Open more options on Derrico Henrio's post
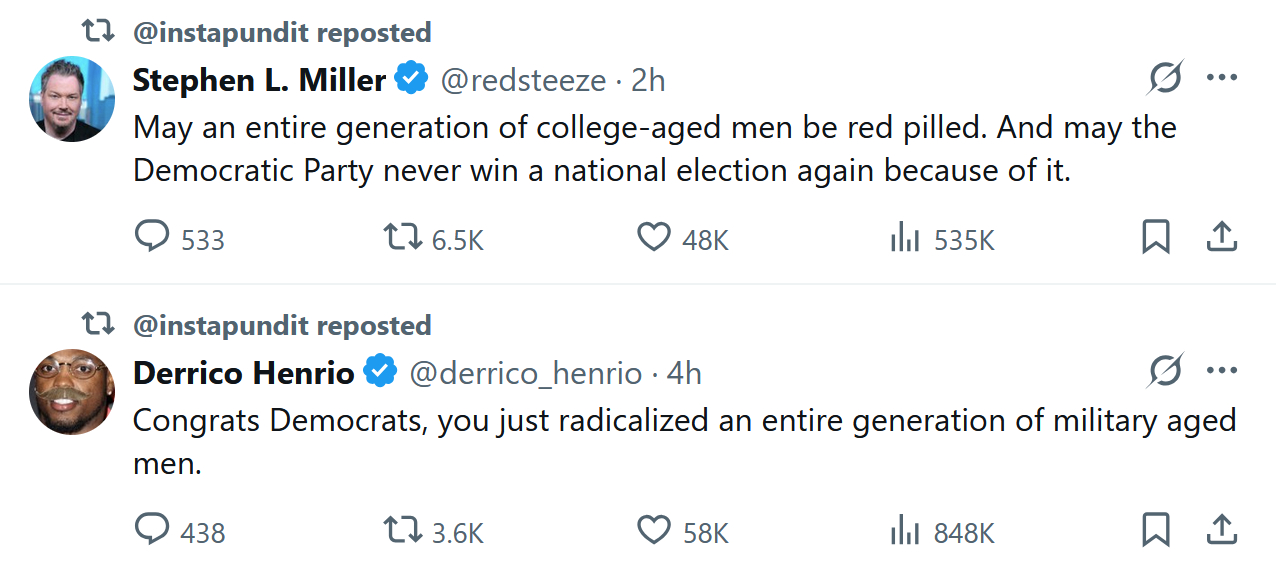This screenshot has width=1276, height=571. point(1222,371)
